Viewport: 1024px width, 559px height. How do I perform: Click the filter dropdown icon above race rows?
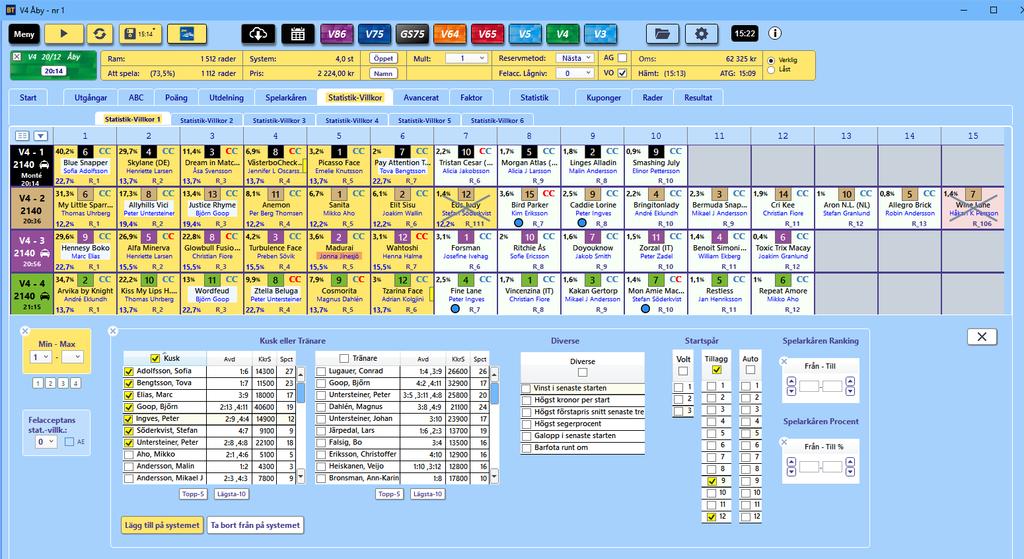click(x=40, y=136)
